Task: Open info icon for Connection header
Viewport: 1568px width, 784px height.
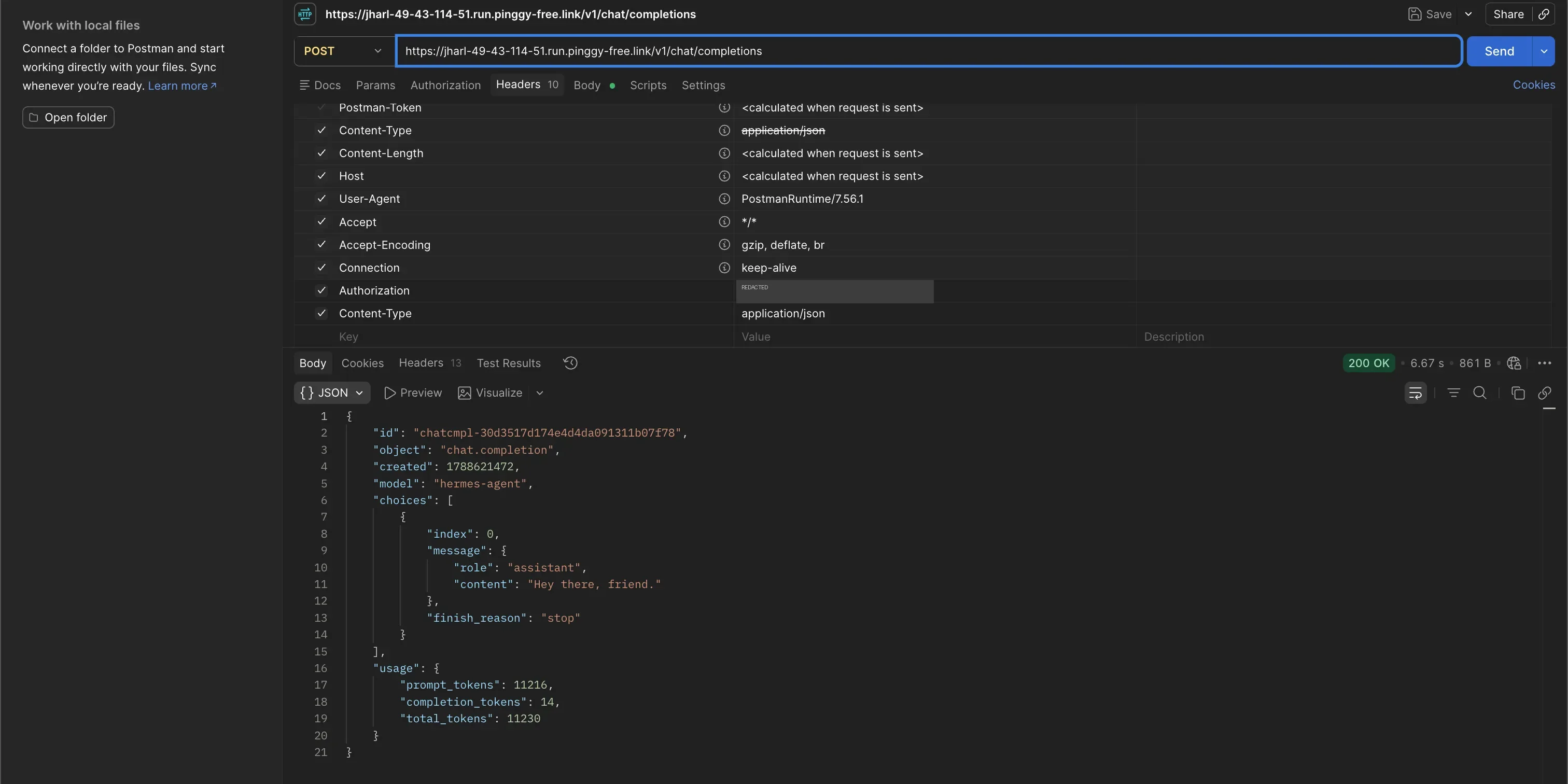Action: coord(724,268)
